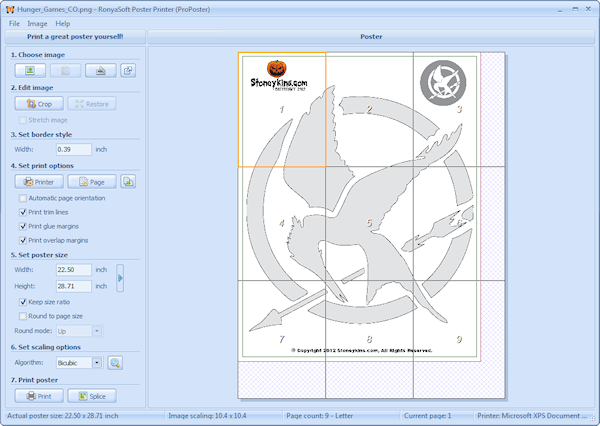Uncheck Print overlap margins
Screen dimensions: 600x426
click(23, 240)
